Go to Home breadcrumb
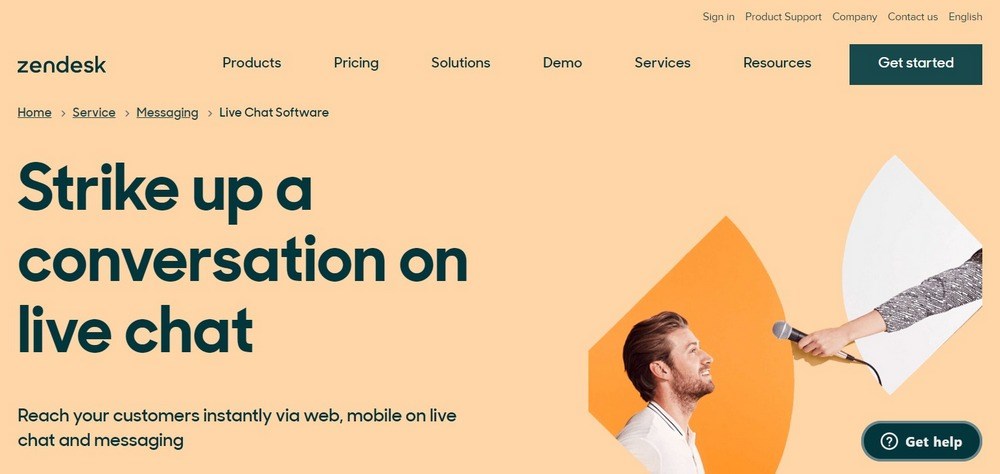The width and height of the screenshot is (1000, 474). pyautogui.click(x=34, y=112)
